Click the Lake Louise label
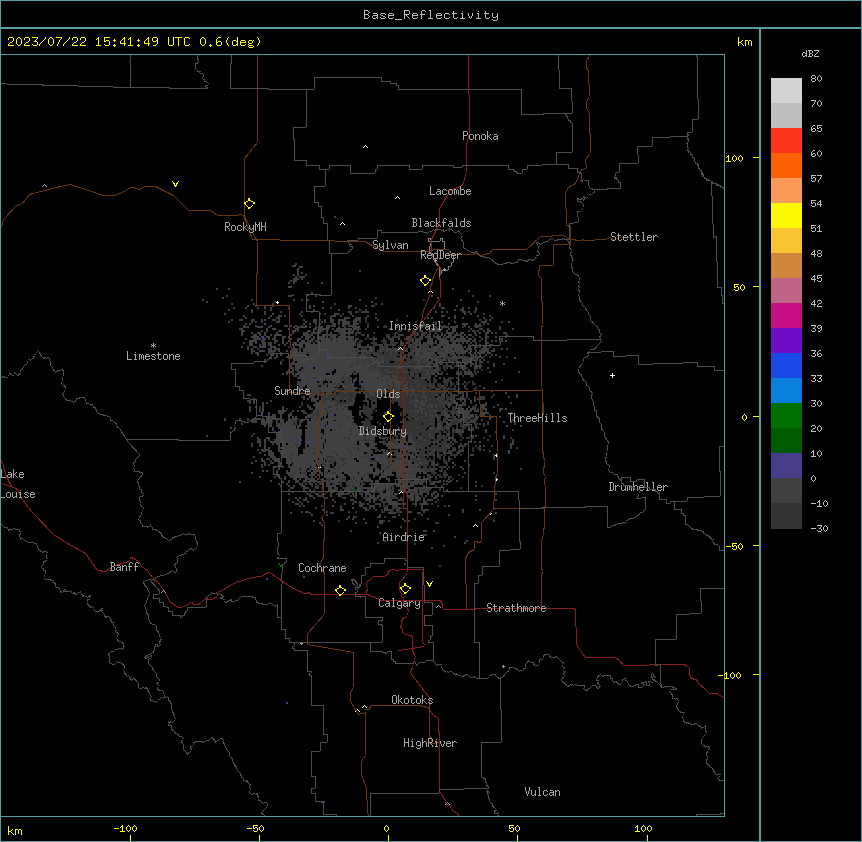This screenshot has height=842, width=862. [18, 484]
